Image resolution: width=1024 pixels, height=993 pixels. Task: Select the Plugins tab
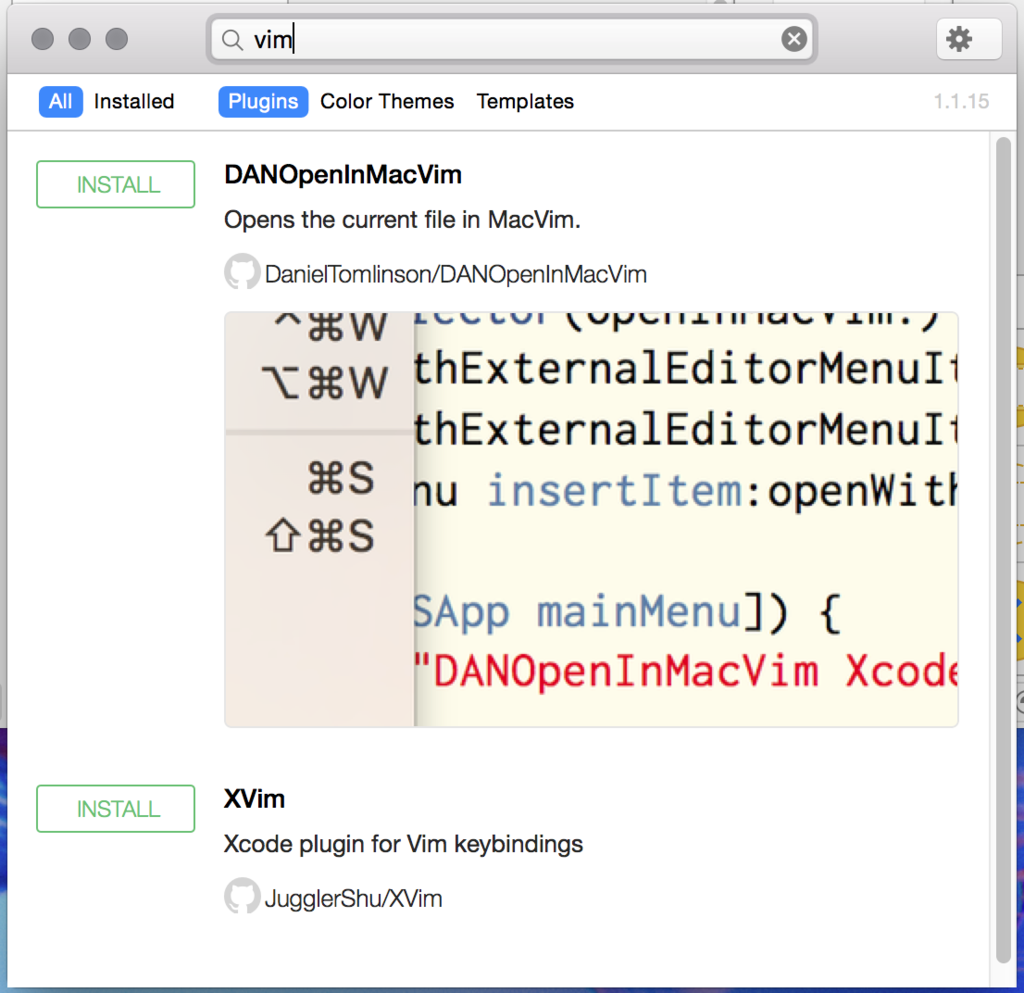(263, 102)
